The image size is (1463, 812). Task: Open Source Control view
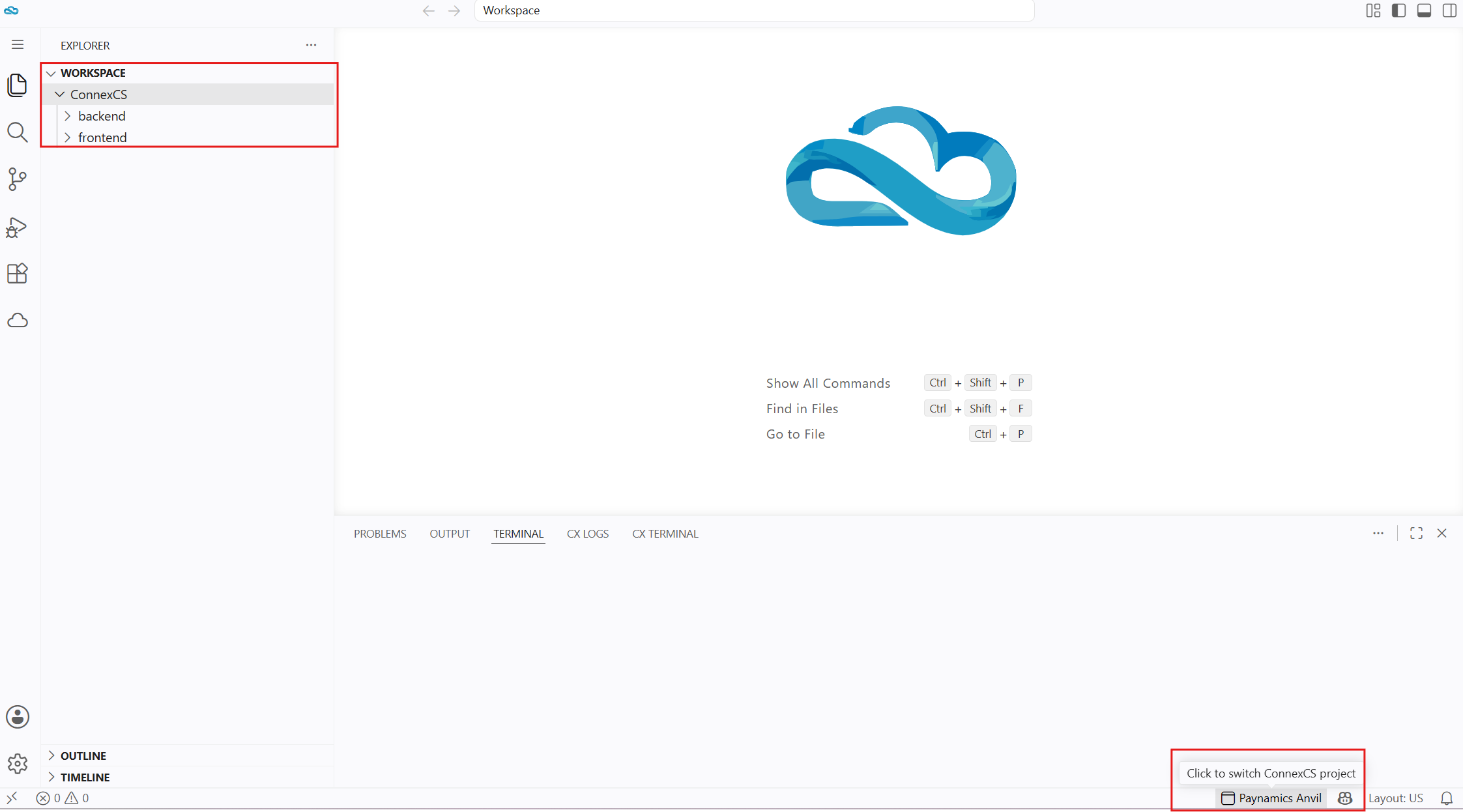coord(18,179)
